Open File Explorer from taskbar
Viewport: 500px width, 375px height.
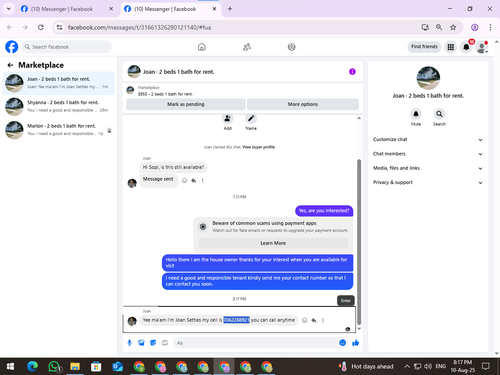75,367
